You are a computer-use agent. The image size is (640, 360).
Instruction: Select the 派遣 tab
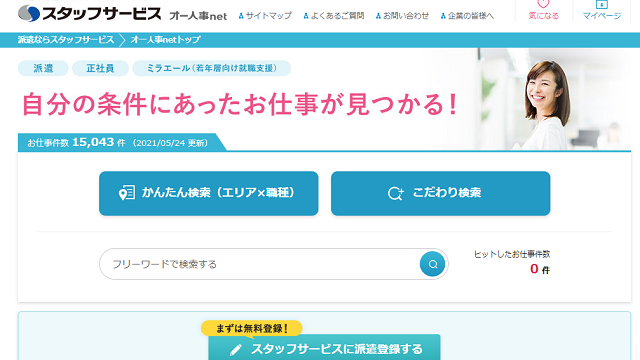click(43, 68)
